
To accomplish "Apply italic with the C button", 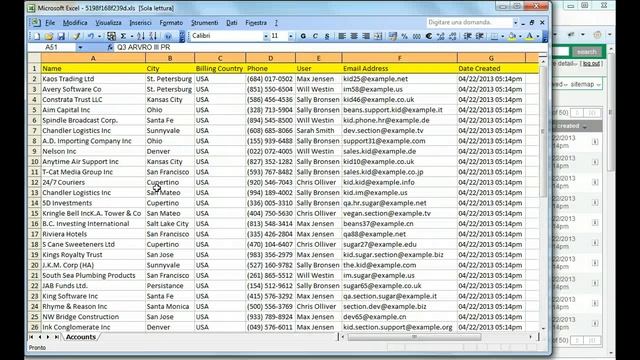I will point(315,36).
